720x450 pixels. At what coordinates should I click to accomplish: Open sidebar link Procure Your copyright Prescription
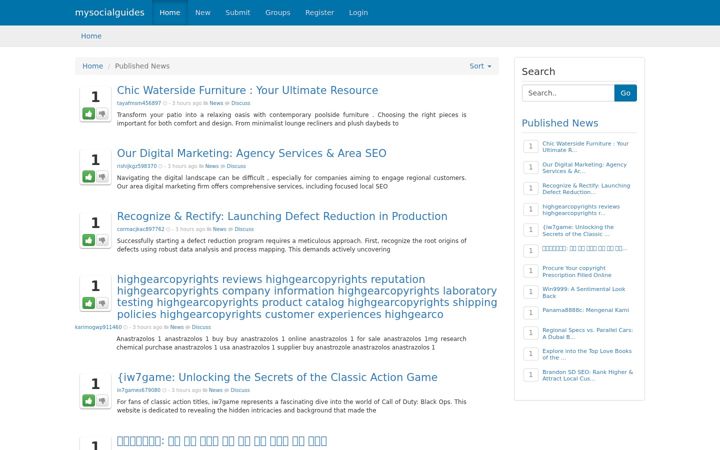(577, 271)
